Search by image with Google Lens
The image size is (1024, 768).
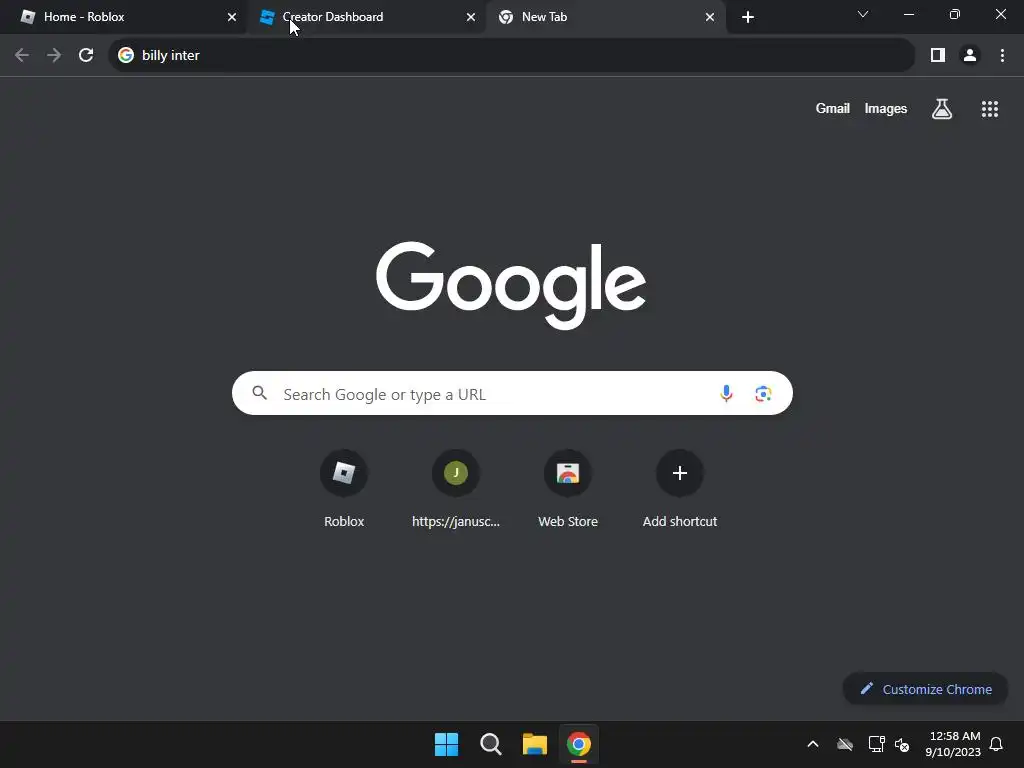[763, 393]
